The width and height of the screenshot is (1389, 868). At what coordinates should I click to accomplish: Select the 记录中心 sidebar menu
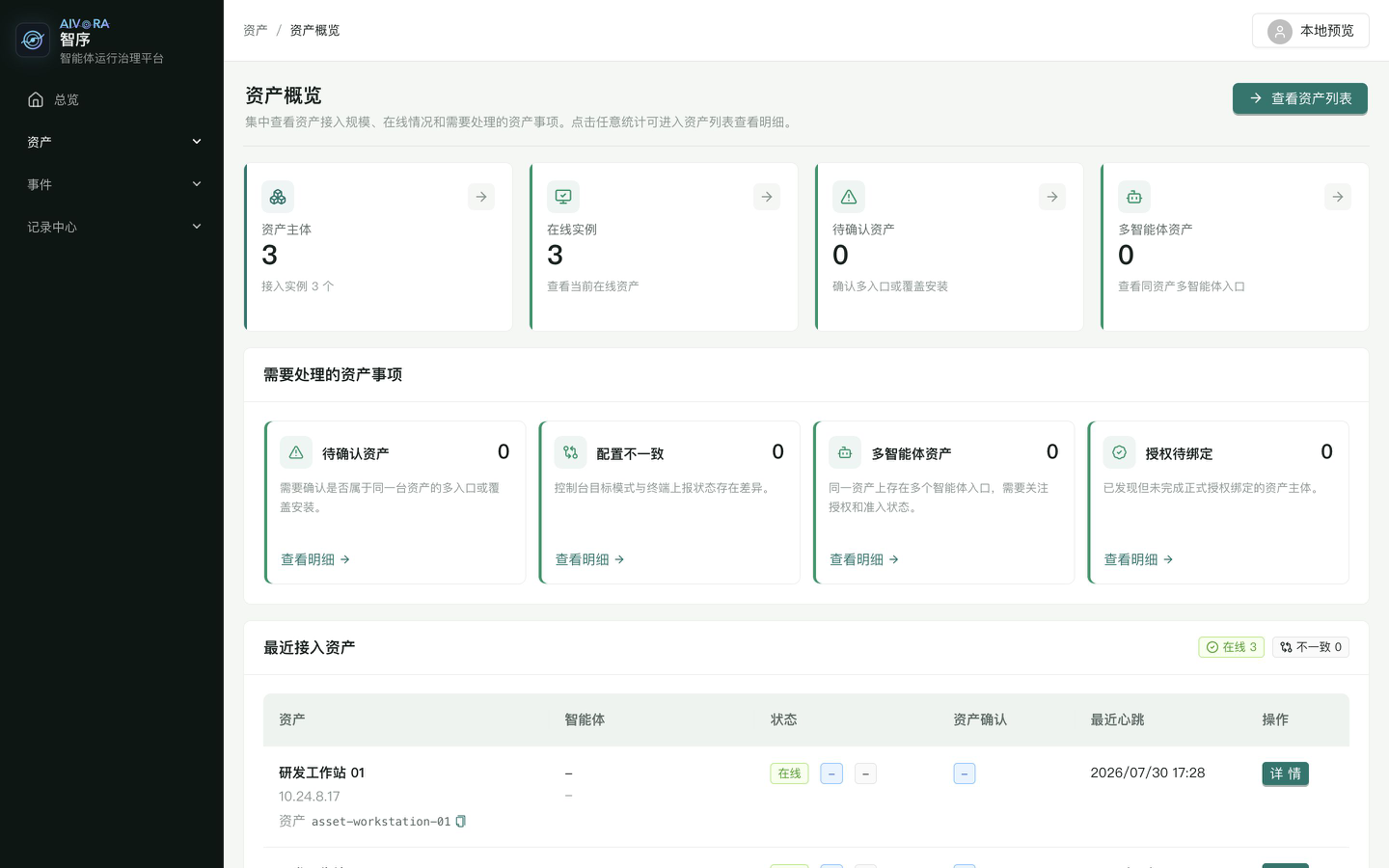(x=112, y=227)
